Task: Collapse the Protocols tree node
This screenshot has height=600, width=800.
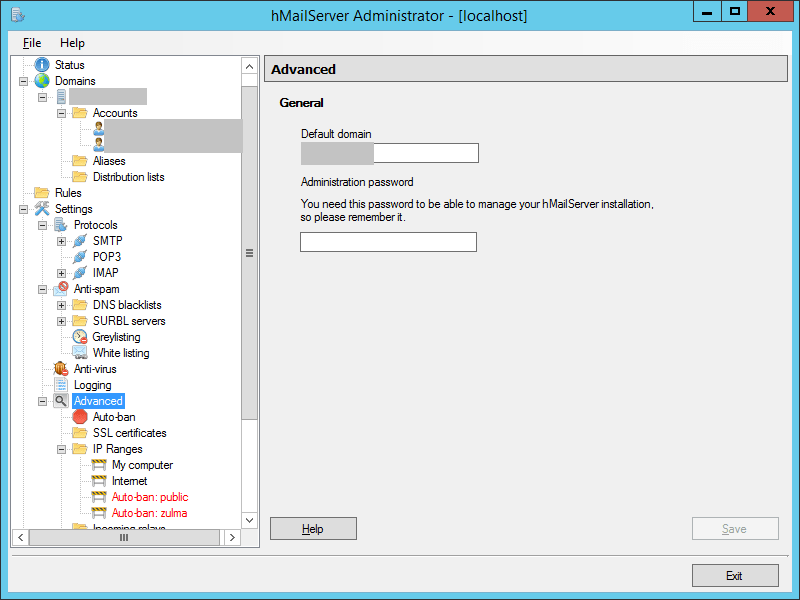Action: pyautogui.click(x=42, y=225)
